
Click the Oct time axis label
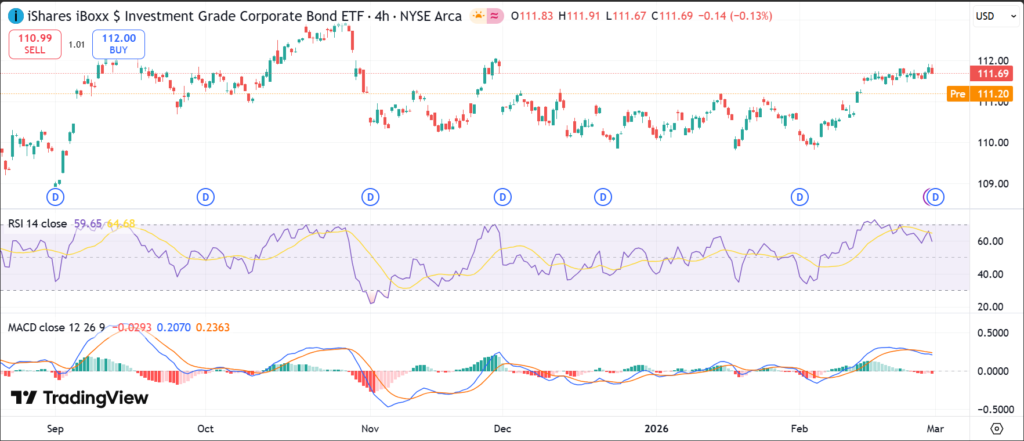(x=206, y=429)
